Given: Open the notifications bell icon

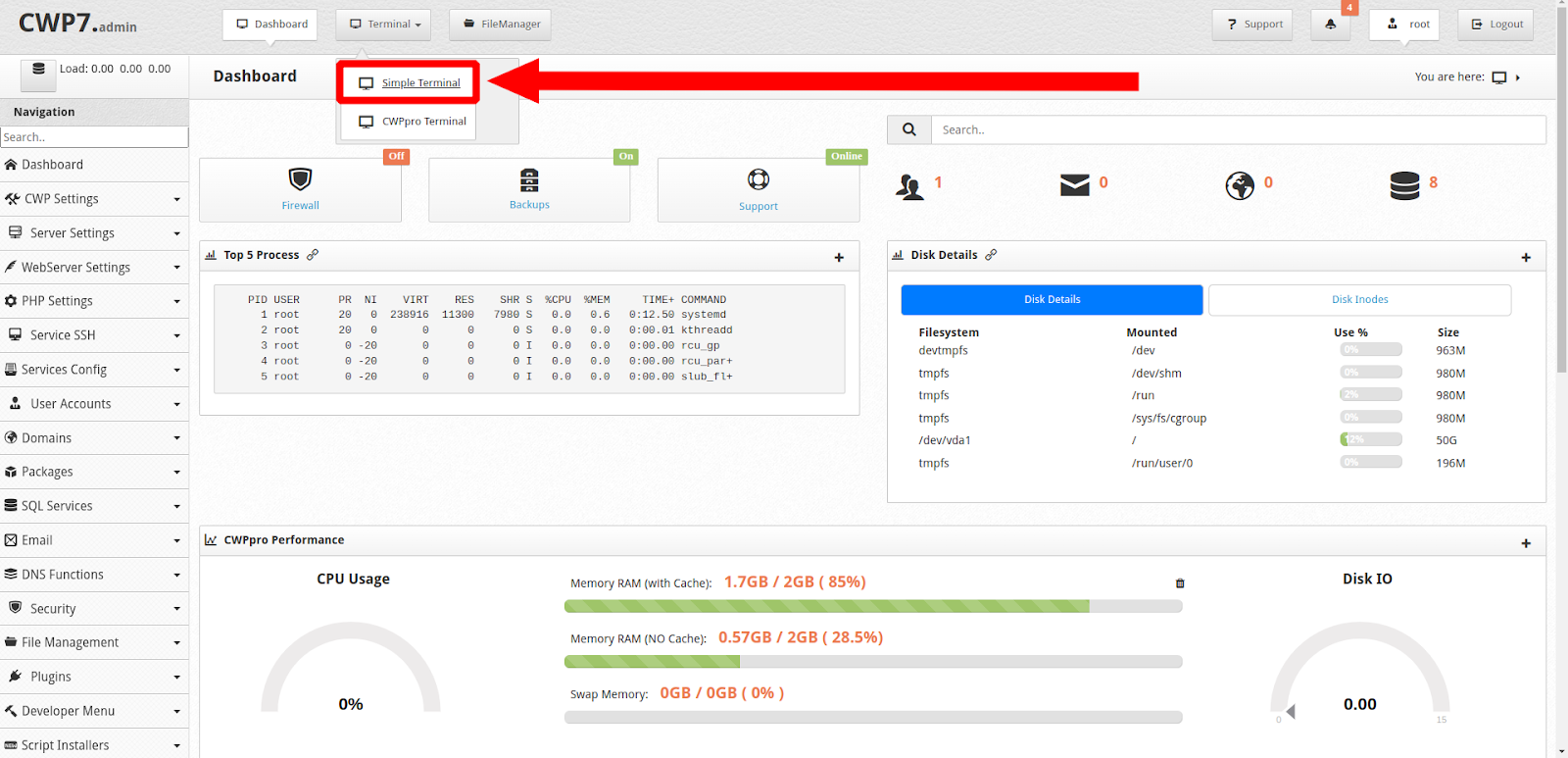Looking at the screenshot, I should coord(1330,25).
